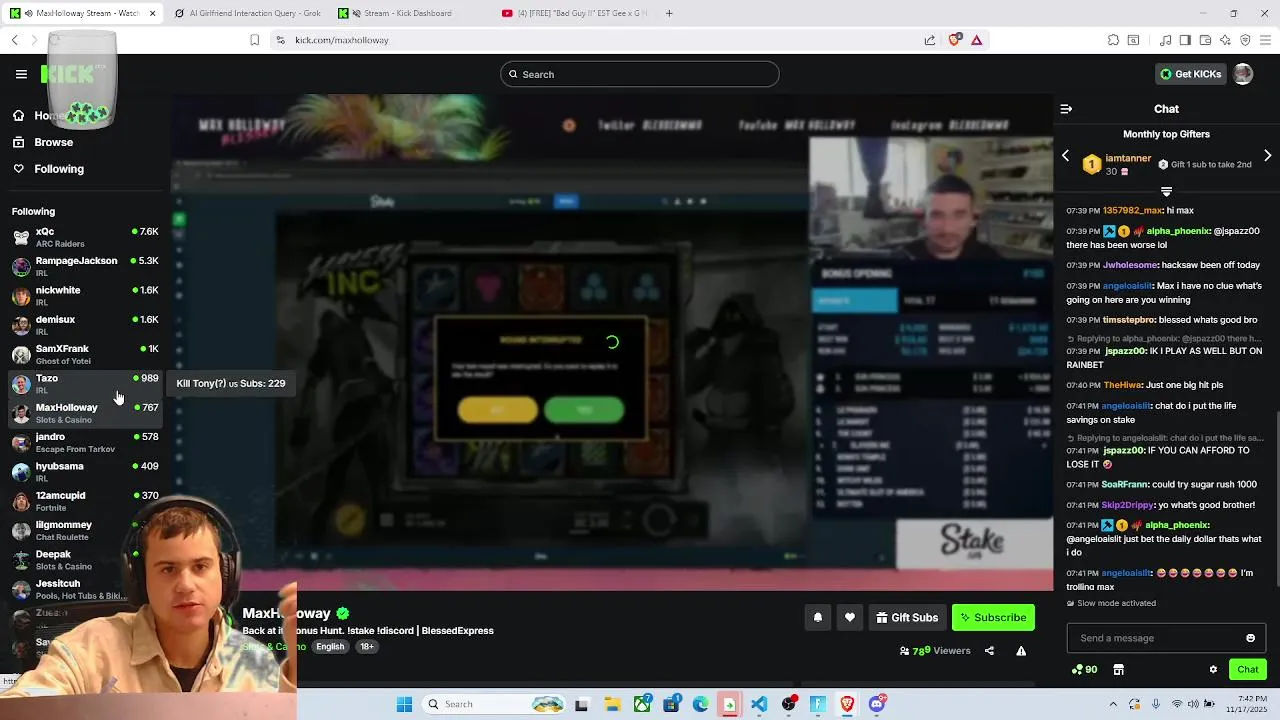This screenshot has height=720, width=1280.
Task: Click iamtanner in the top gifters banner
Action: tap(1128, 158)
